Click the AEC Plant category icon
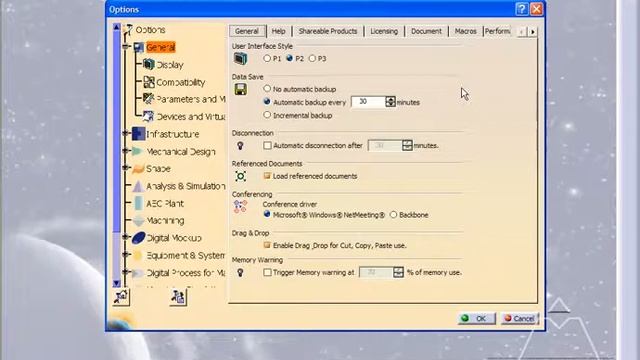Image resolution: width=640 pixels, height=360 pixels. pyautogui.click(x=139, y=203)
